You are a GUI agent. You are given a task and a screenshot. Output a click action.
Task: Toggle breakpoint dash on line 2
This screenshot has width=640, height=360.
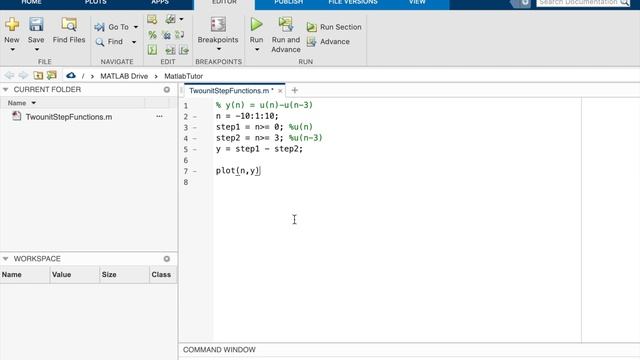195,117
